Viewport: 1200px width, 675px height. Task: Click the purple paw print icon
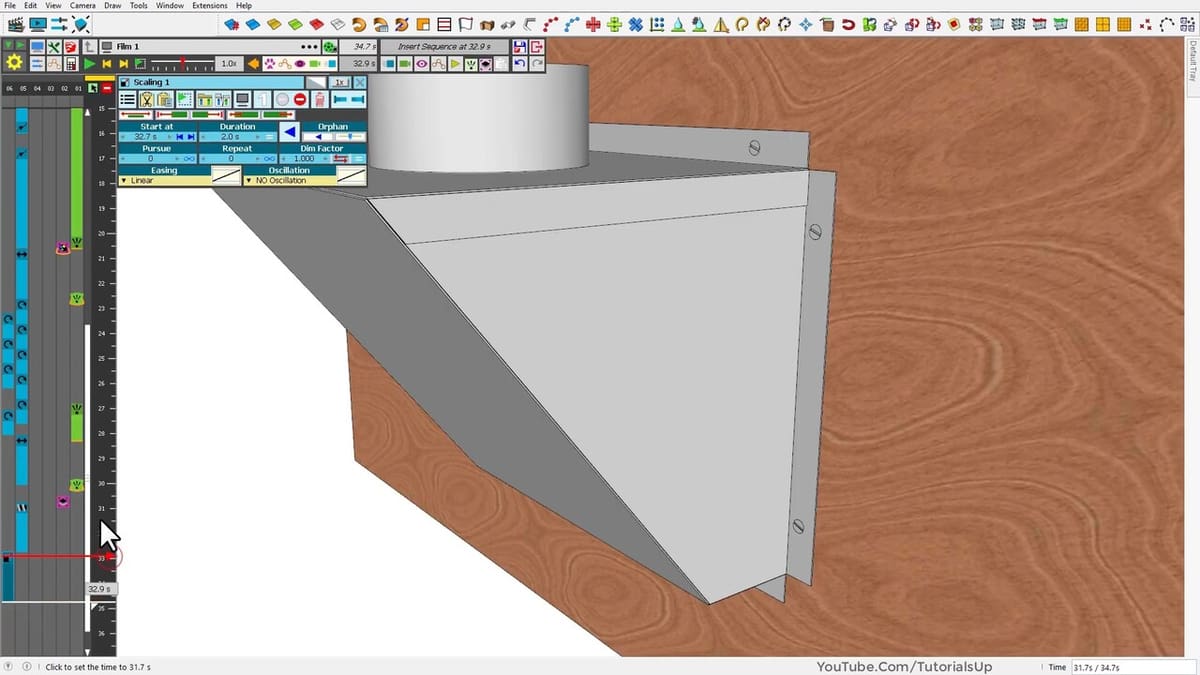click(x=270, y=64)
